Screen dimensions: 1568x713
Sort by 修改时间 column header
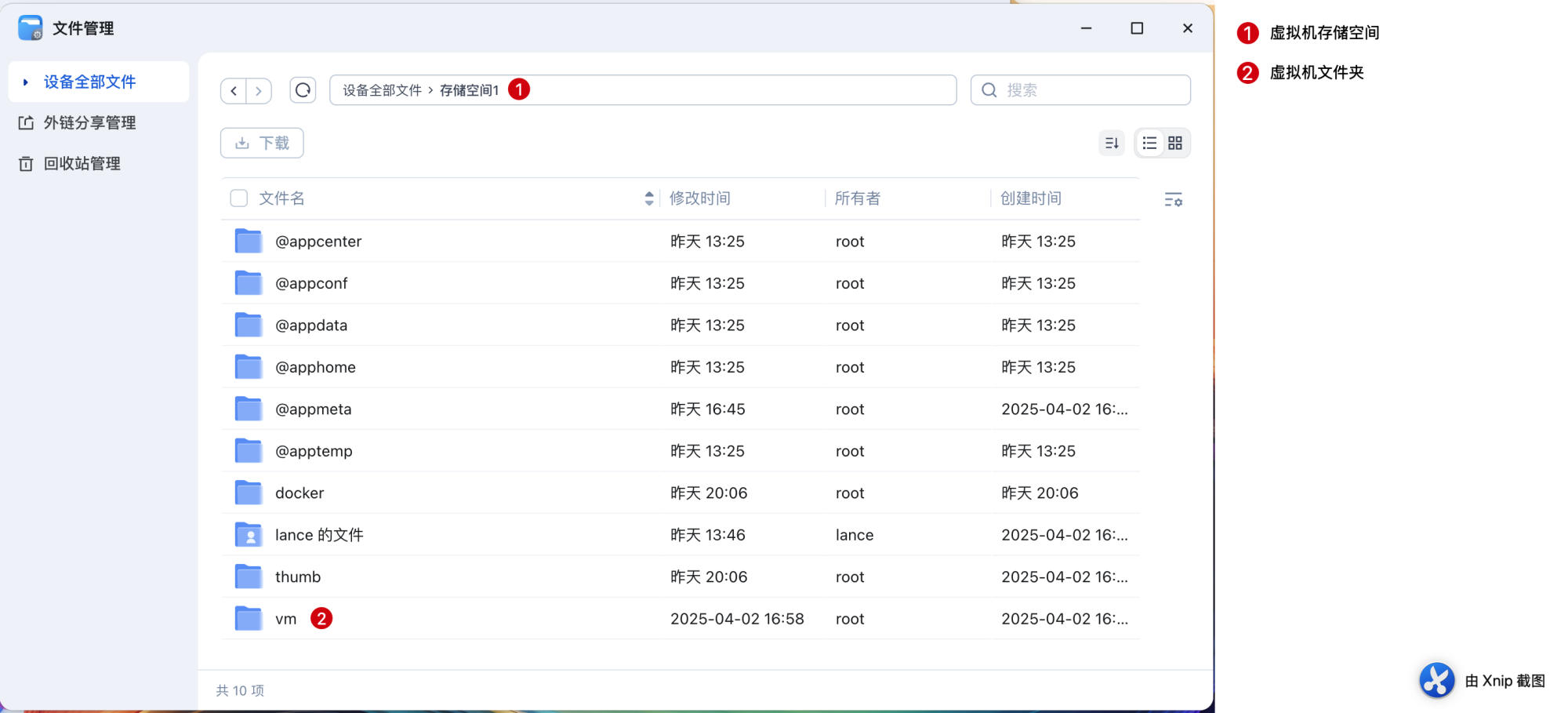point(699,198)
